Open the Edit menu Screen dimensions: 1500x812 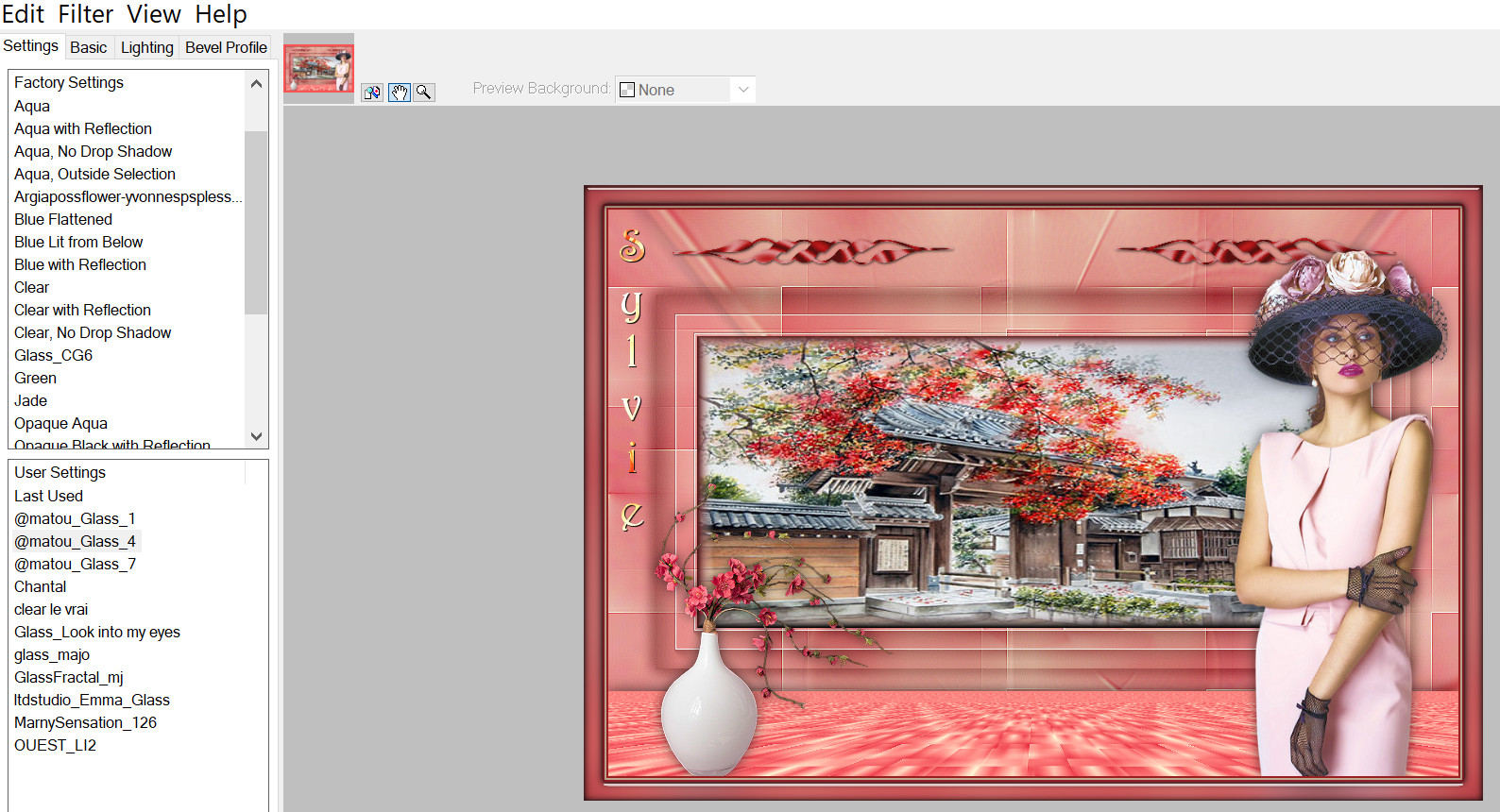(x=23, y=14)
